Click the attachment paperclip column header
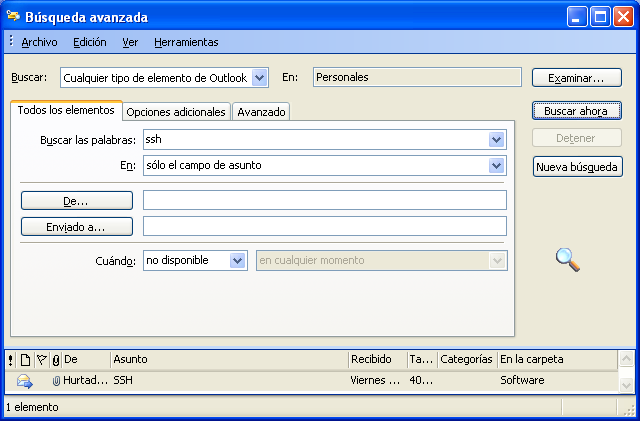640x421 pixels. coord(55,359)
